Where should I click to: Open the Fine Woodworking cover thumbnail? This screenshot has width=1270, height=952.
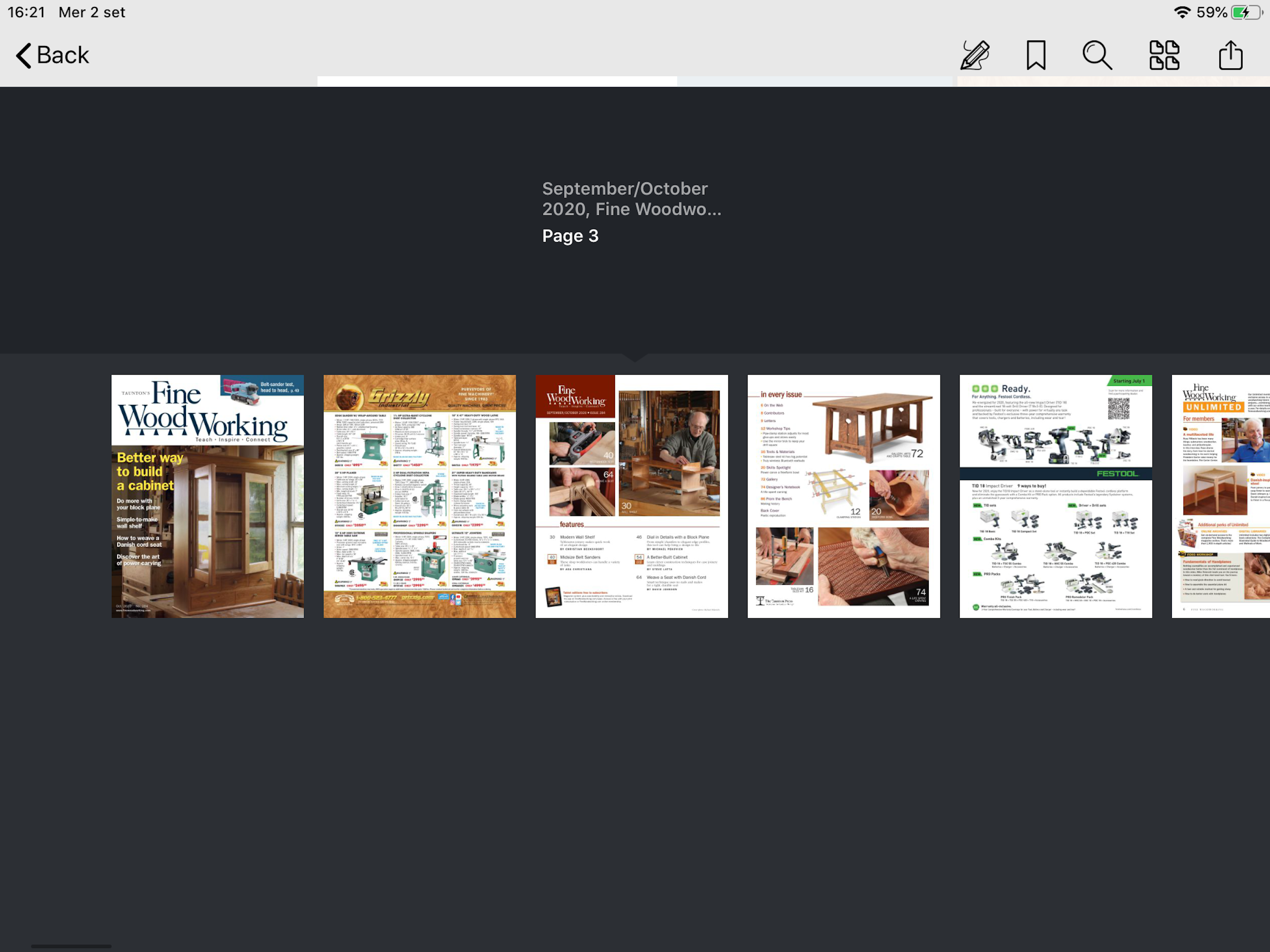coord(207,496)
